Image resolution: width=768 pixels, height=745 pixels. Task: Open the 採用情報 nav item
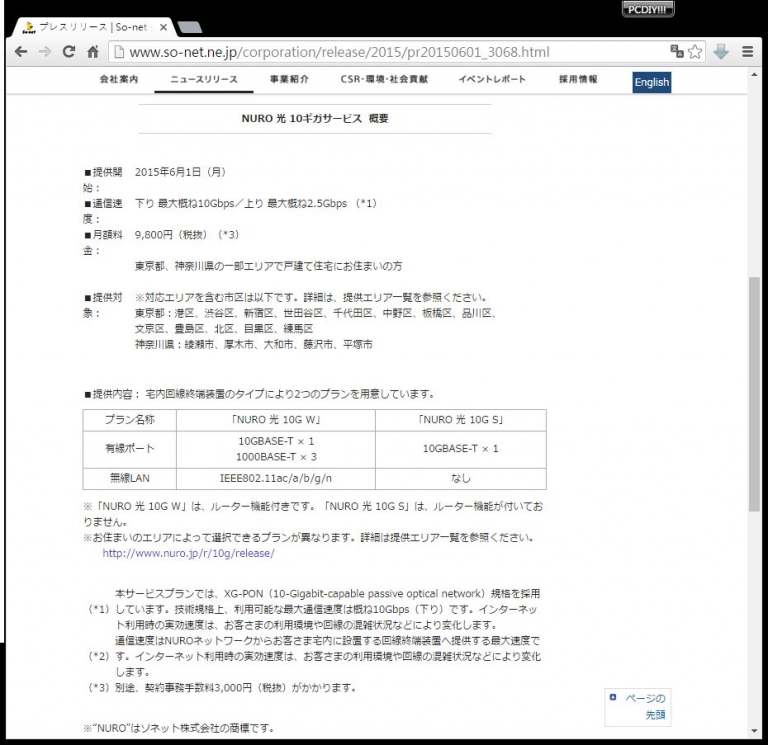tap(578, 79)
